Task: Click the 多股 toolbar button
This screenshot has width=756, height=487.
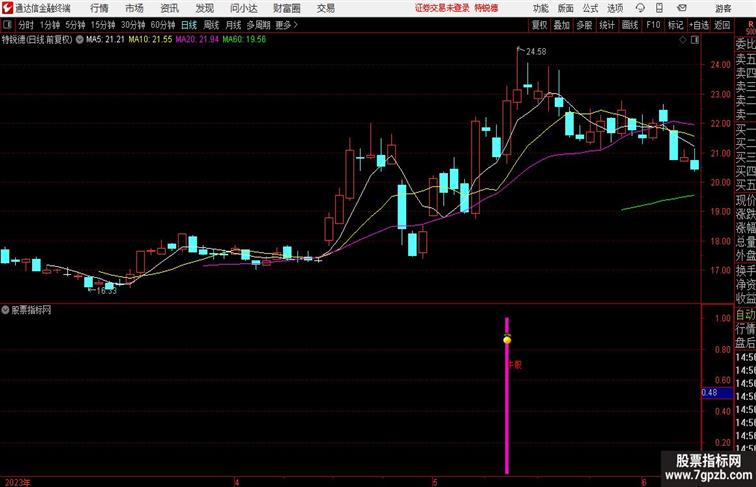Action: point(584,25)
